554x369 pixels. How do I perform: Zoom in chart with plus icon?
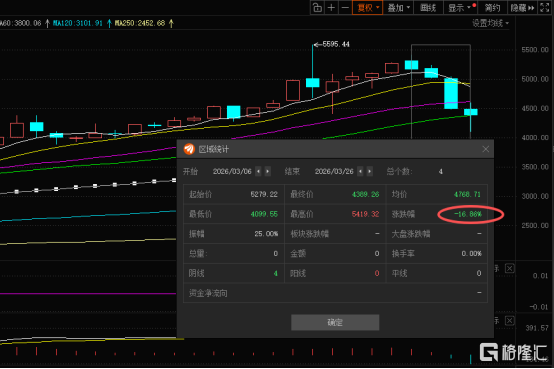pyautogui.click(x=331, y=7)
